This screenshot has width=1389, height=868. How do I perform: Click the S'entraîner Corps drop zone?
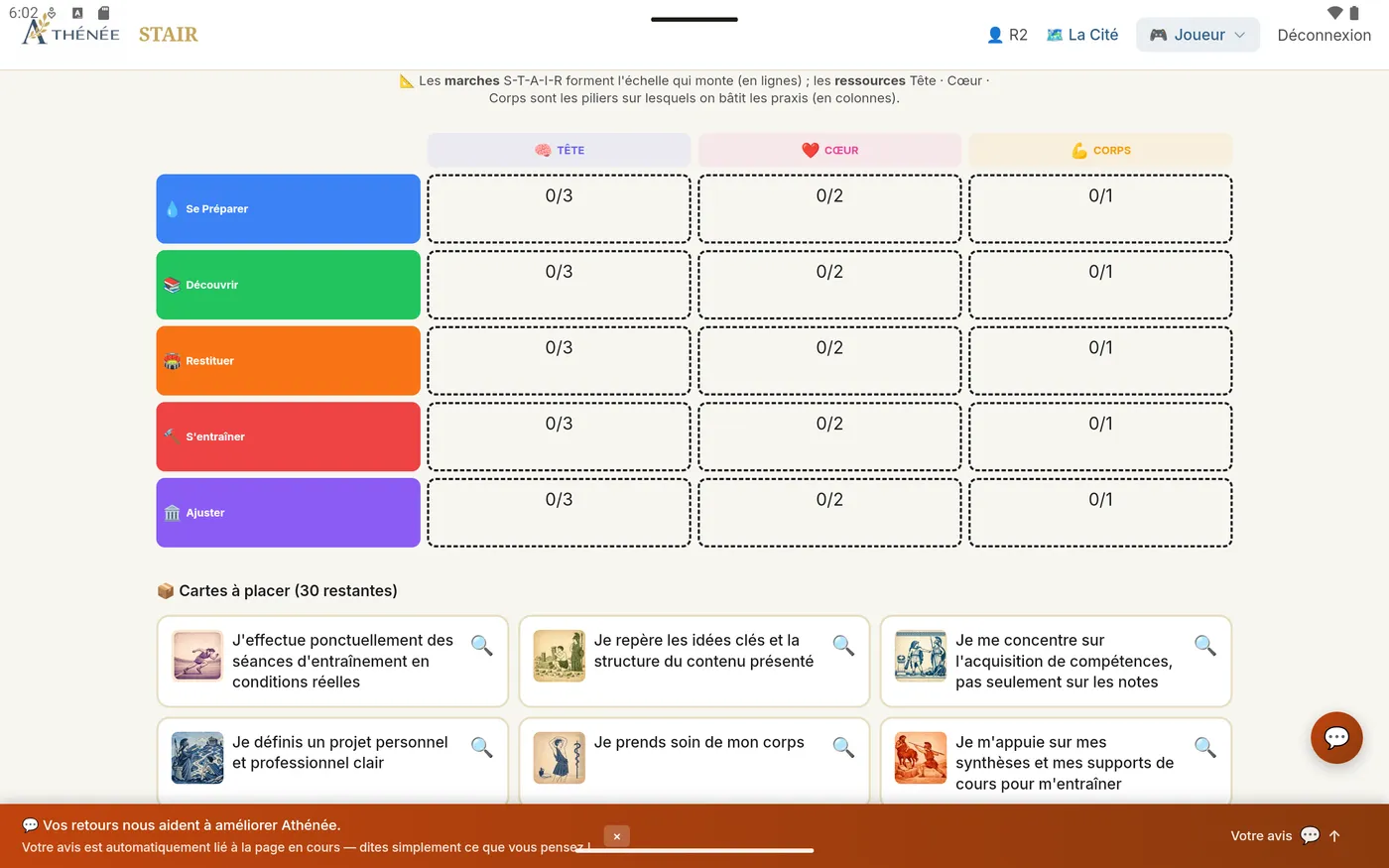point(1100,436)
